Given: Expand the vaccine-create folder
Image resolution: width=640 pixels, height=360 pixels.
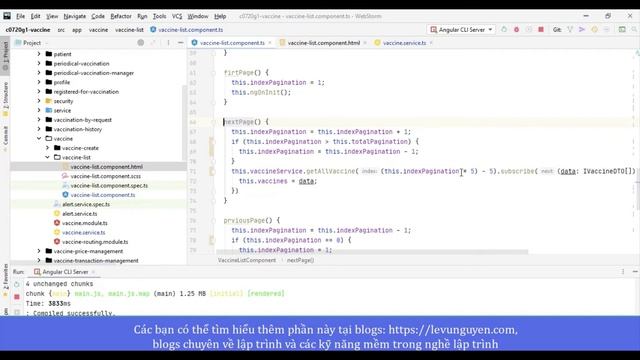Looking at the screenshot, I should click(47, 148).
